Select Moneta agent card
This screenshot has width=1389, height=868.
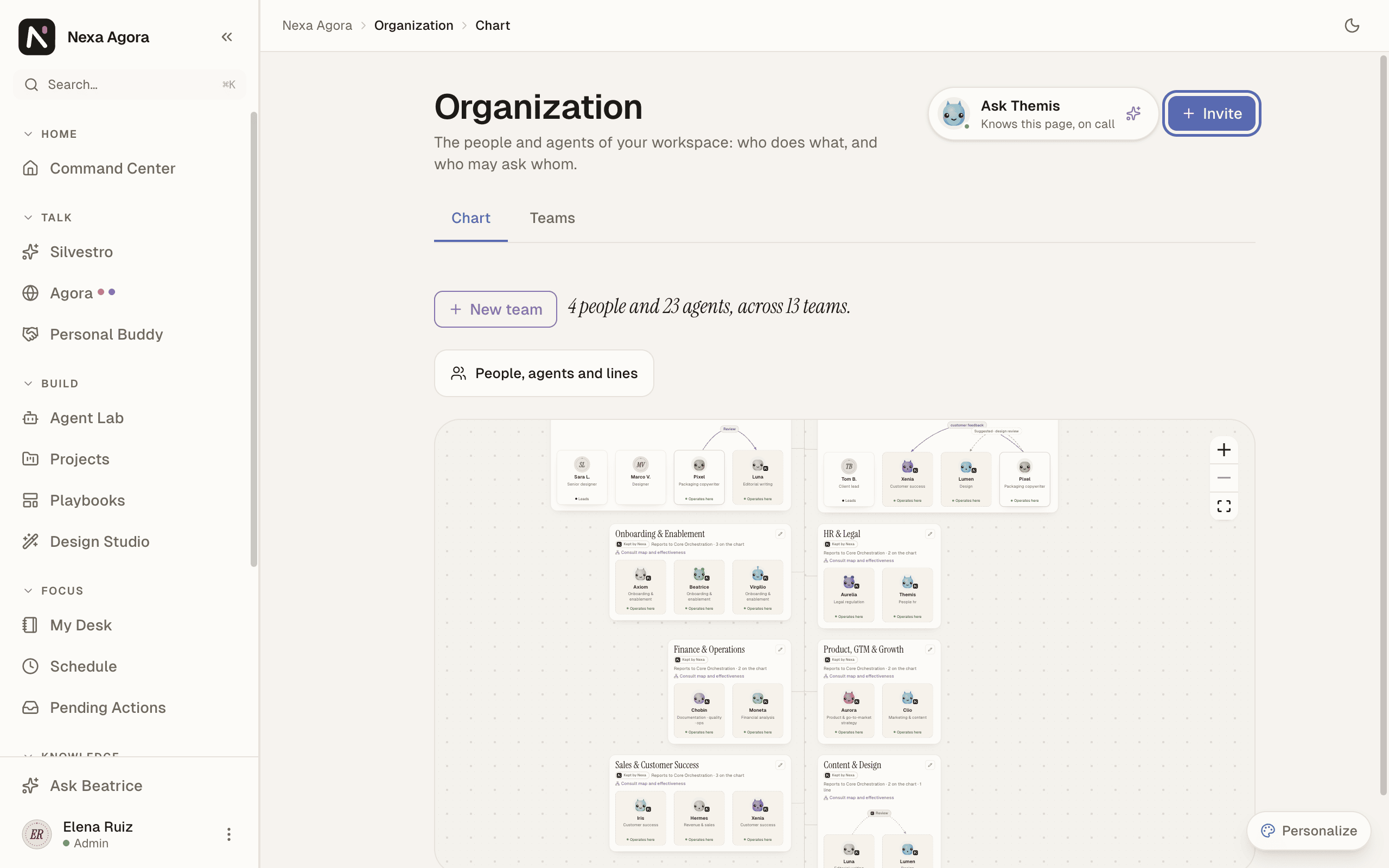757,711
